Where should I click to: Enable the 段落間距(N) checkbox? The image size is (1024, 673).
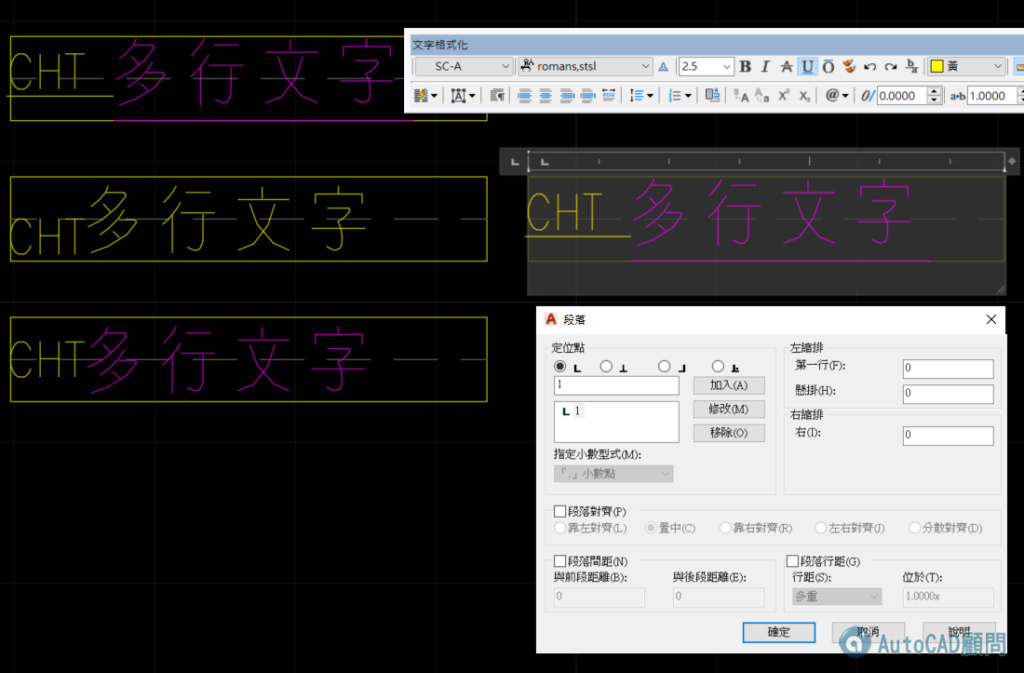pos(560,561)
